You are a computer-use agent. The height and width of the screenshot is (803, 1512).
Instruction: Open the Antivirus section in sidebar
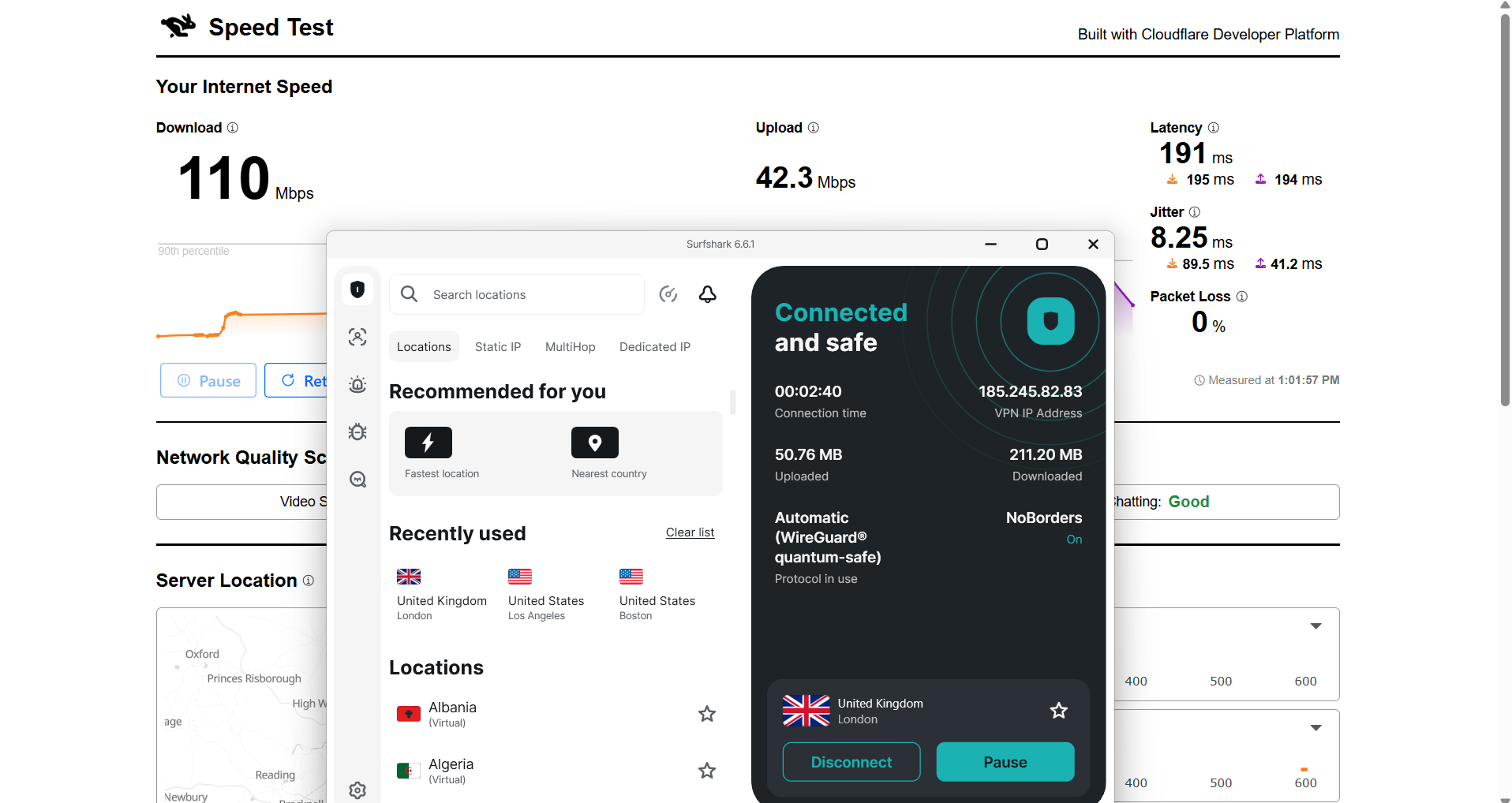357,431
